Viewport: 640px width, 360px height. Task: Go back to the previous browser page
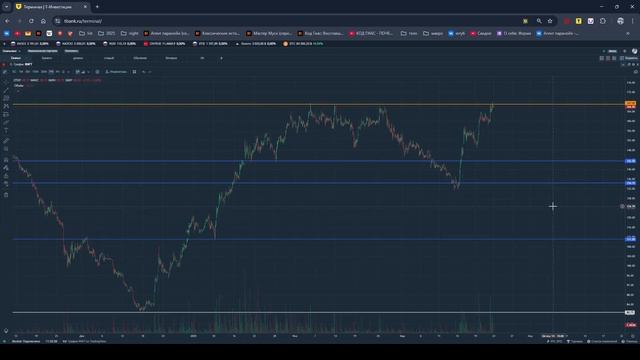7,21
